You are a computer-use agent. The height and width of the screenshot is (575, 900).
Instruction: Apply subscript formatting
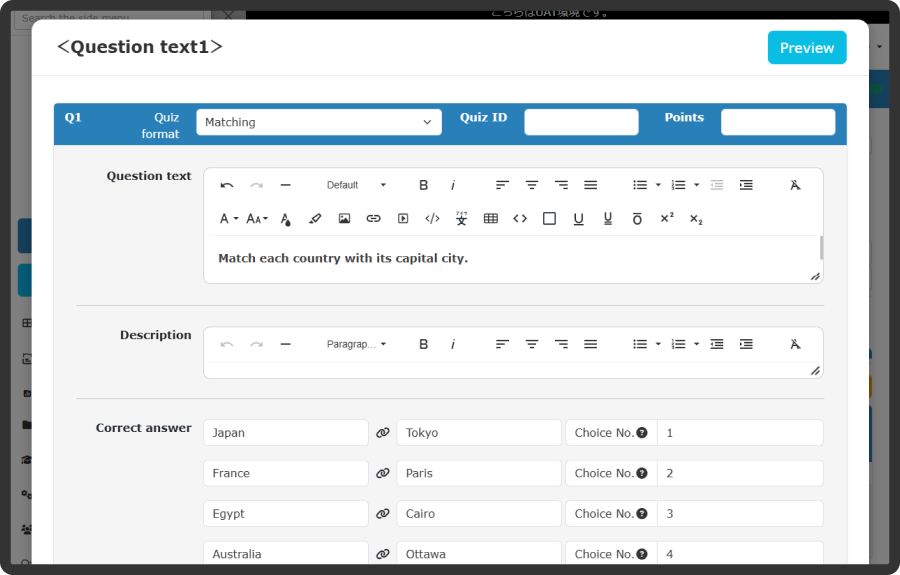pos(696,219)
